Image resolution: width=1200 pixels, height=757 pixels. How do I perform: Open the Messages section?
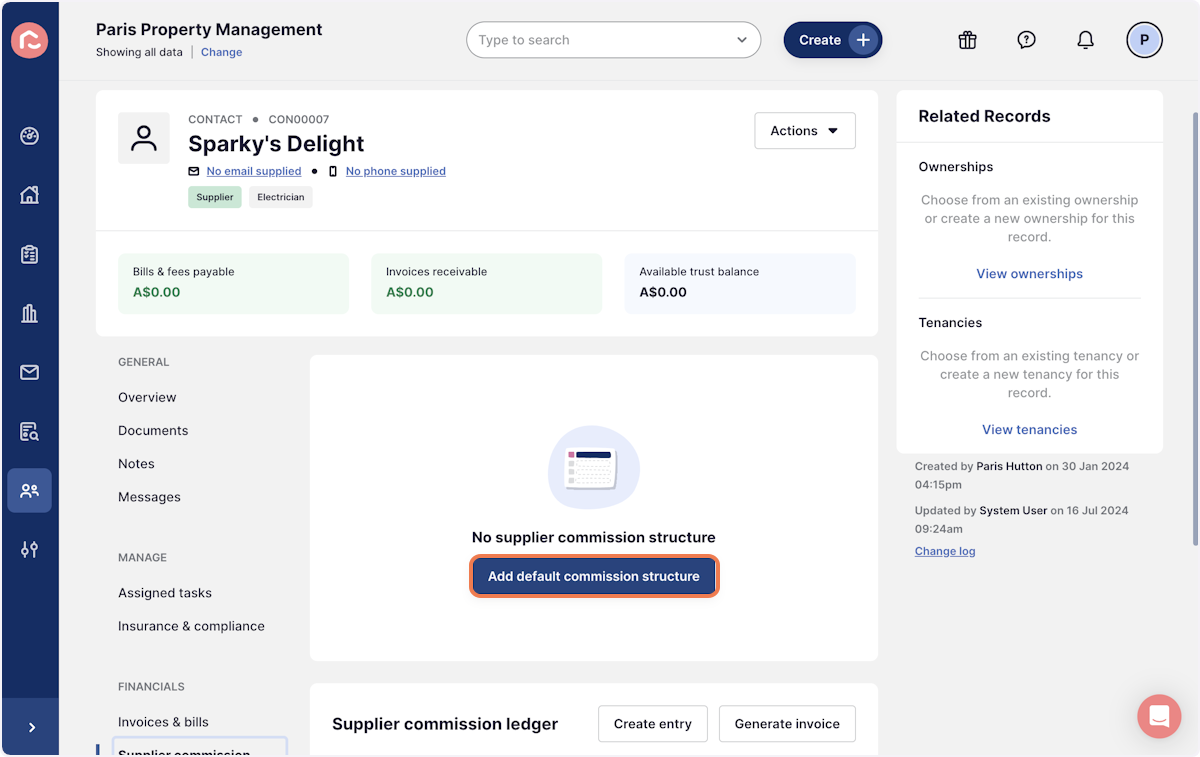coord(149,496)
